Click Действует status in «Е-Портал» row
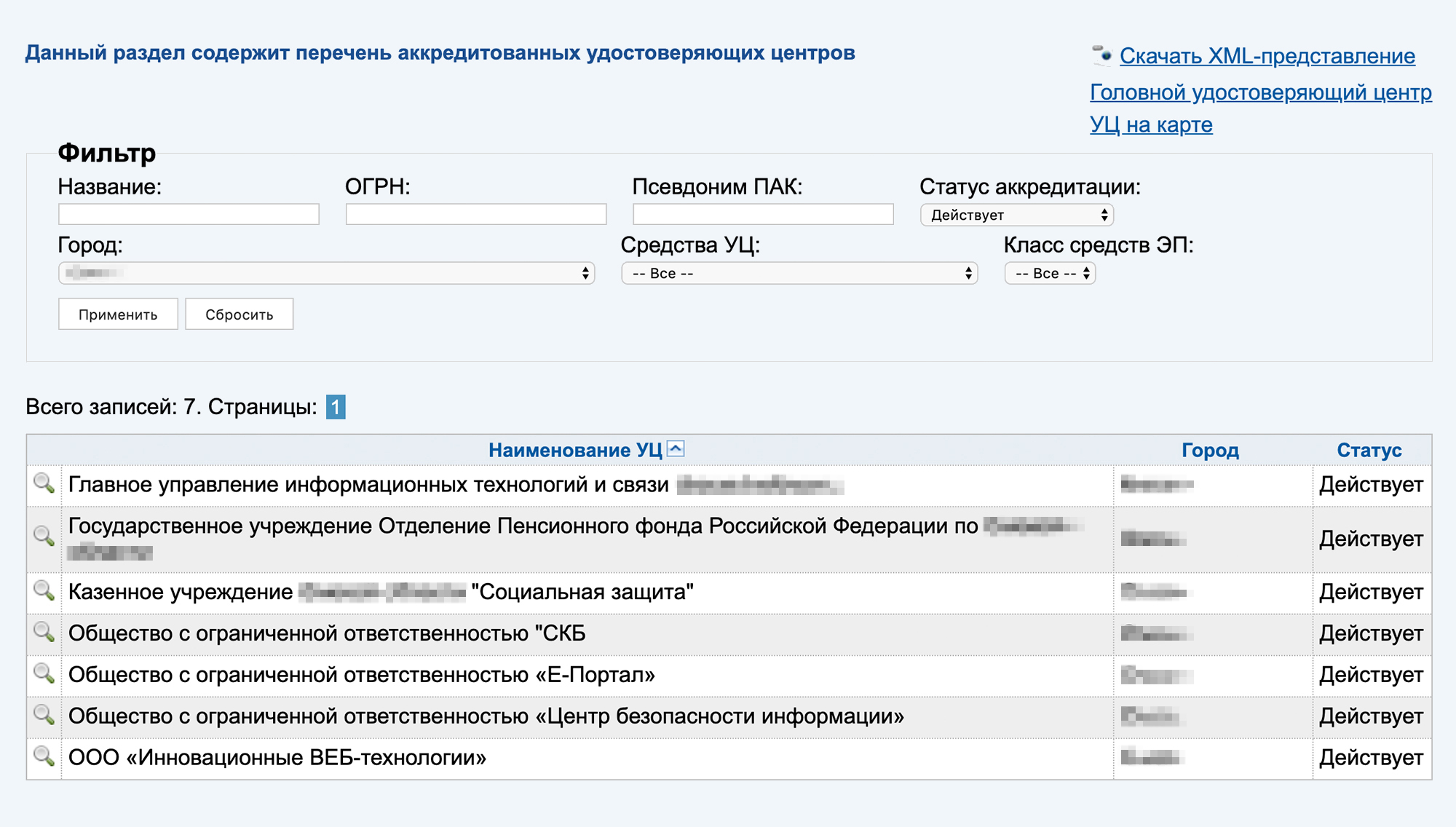Screen dimensions: 1456x827 pyautogui.click(x=1371, y=675)
